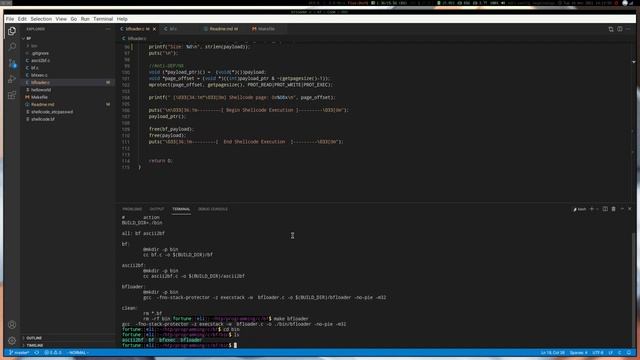Add a new terminal with plus icon
640x360 pixels.
pyautogui.click(x=592, y=209)
